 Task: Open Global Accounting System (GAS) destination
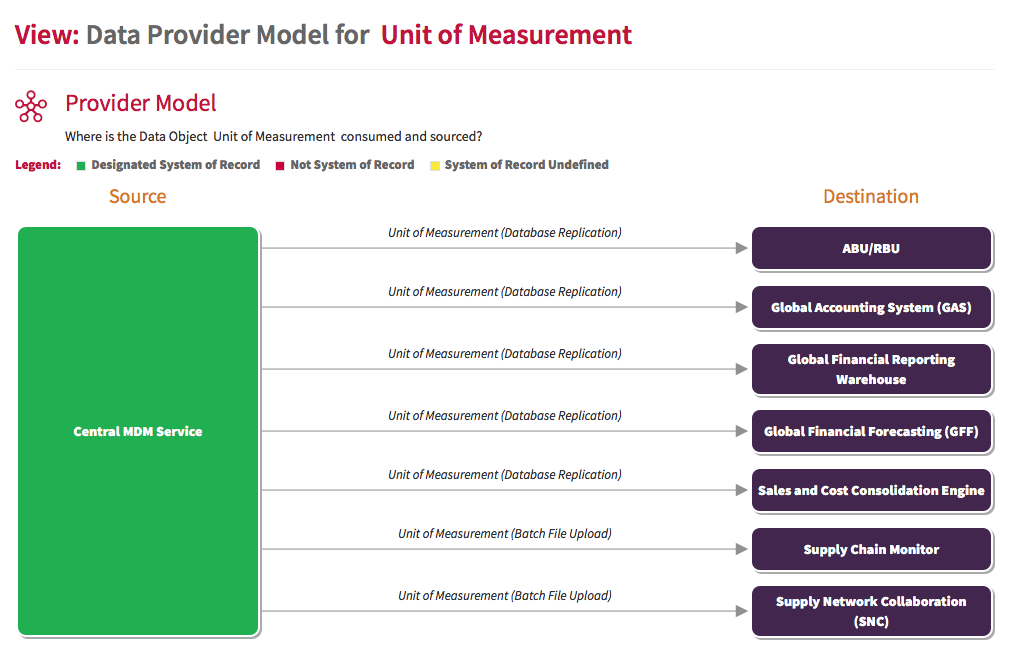tap(871, 307)
